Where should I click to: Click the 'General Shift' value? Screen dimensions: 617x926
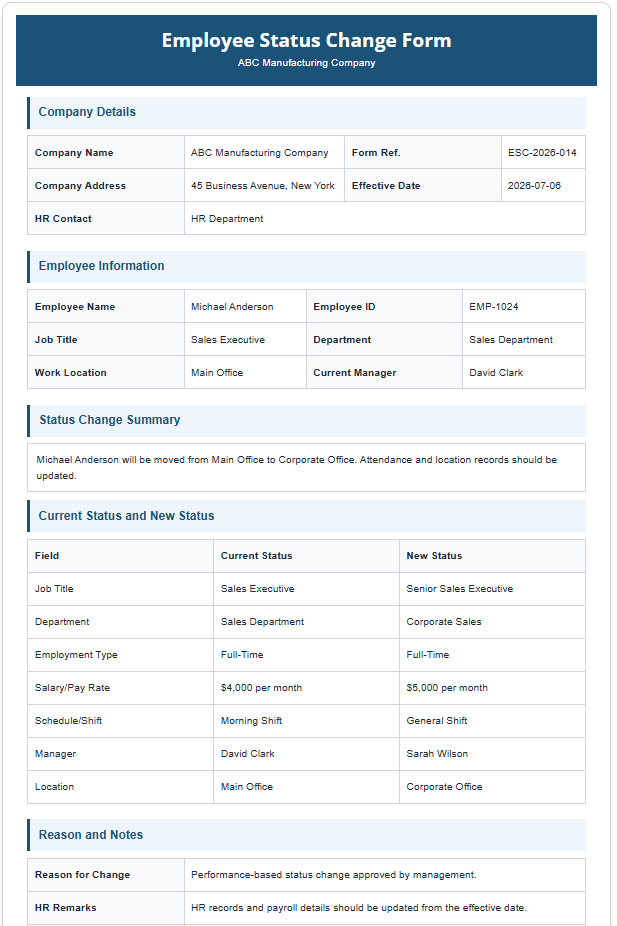[436, 721]
